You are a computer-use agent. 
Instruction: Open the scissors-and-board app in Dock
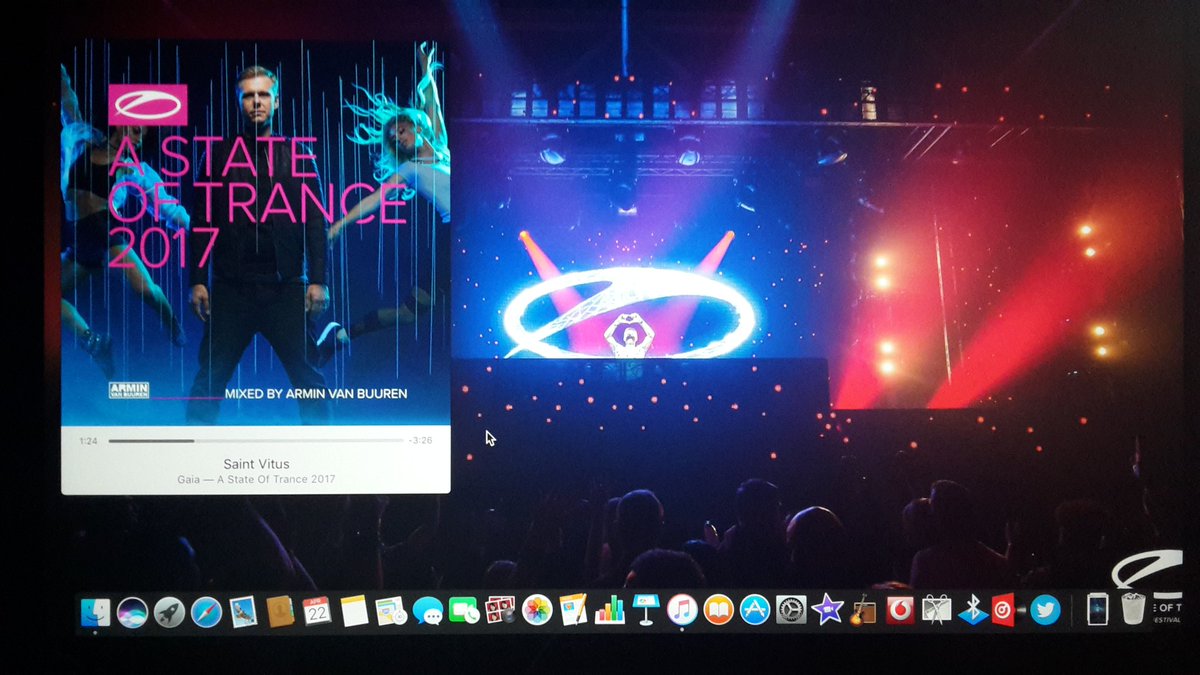(x=936, y=610)
